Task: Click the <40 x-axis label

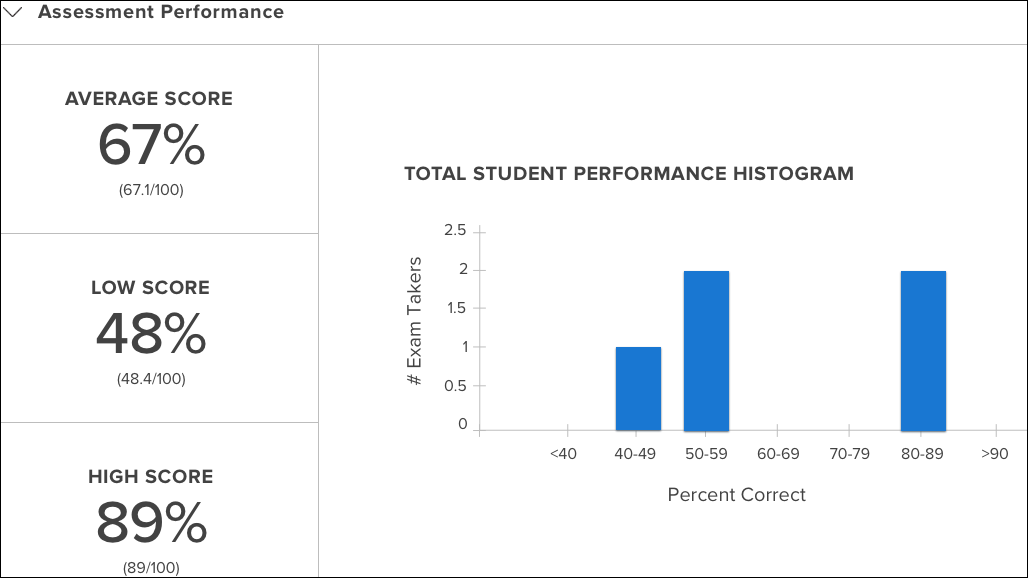Action: pos(563,453)
